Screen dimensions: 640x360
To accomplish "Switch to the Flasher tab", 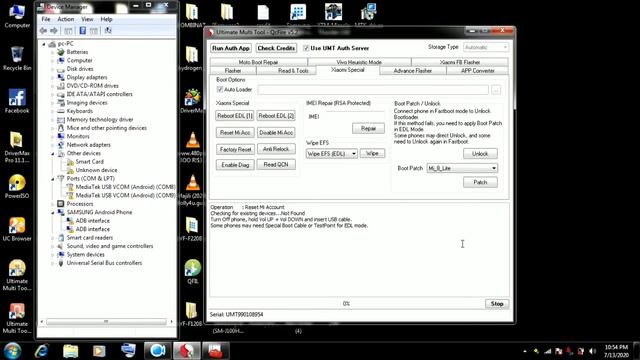I will point(233,71).
